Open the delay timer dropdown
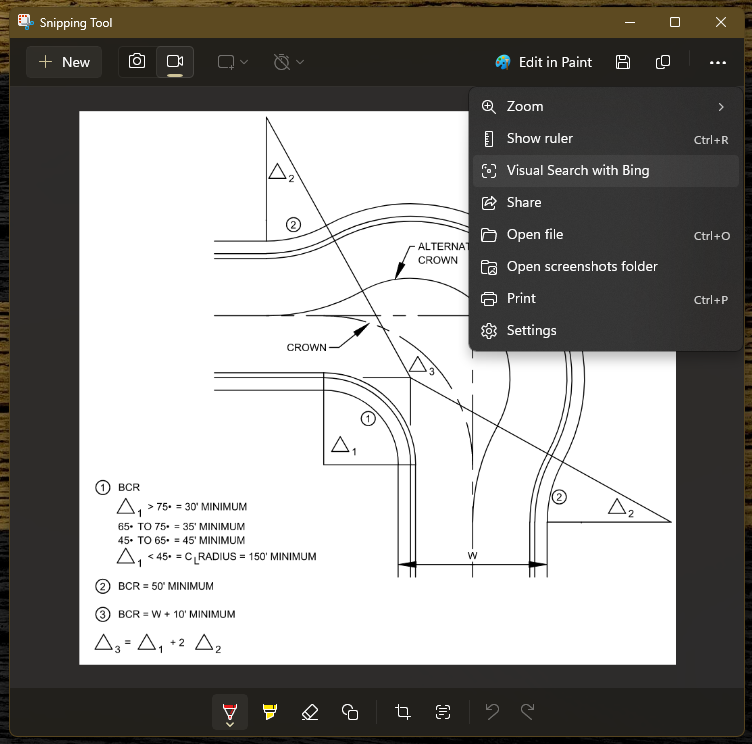752x744 pixels. 289,62
